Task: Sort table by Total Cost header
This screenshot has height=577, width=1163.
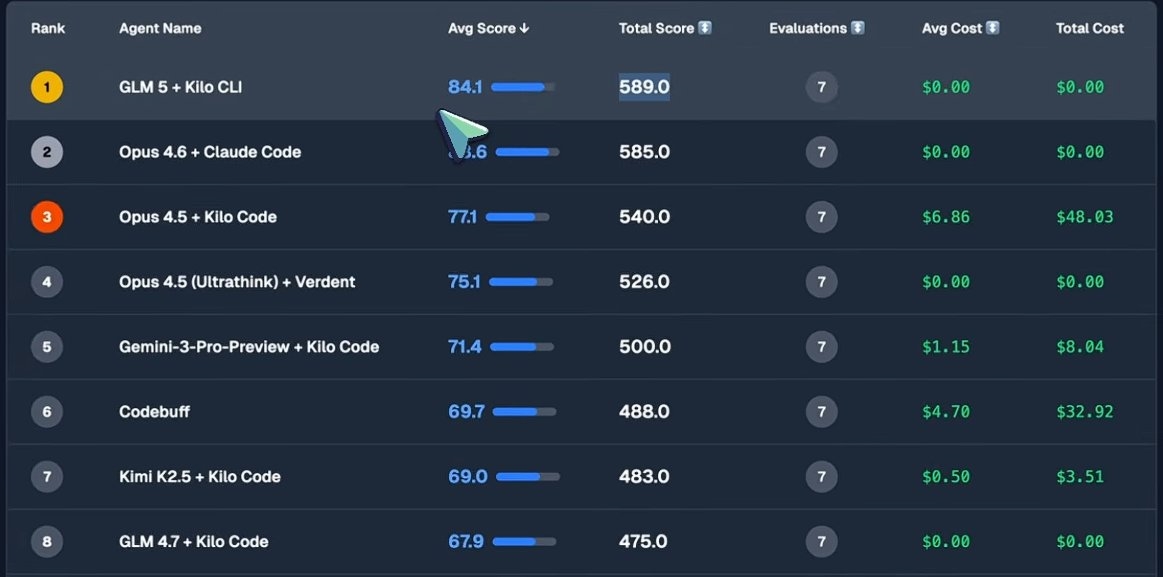Action: 1089,28
